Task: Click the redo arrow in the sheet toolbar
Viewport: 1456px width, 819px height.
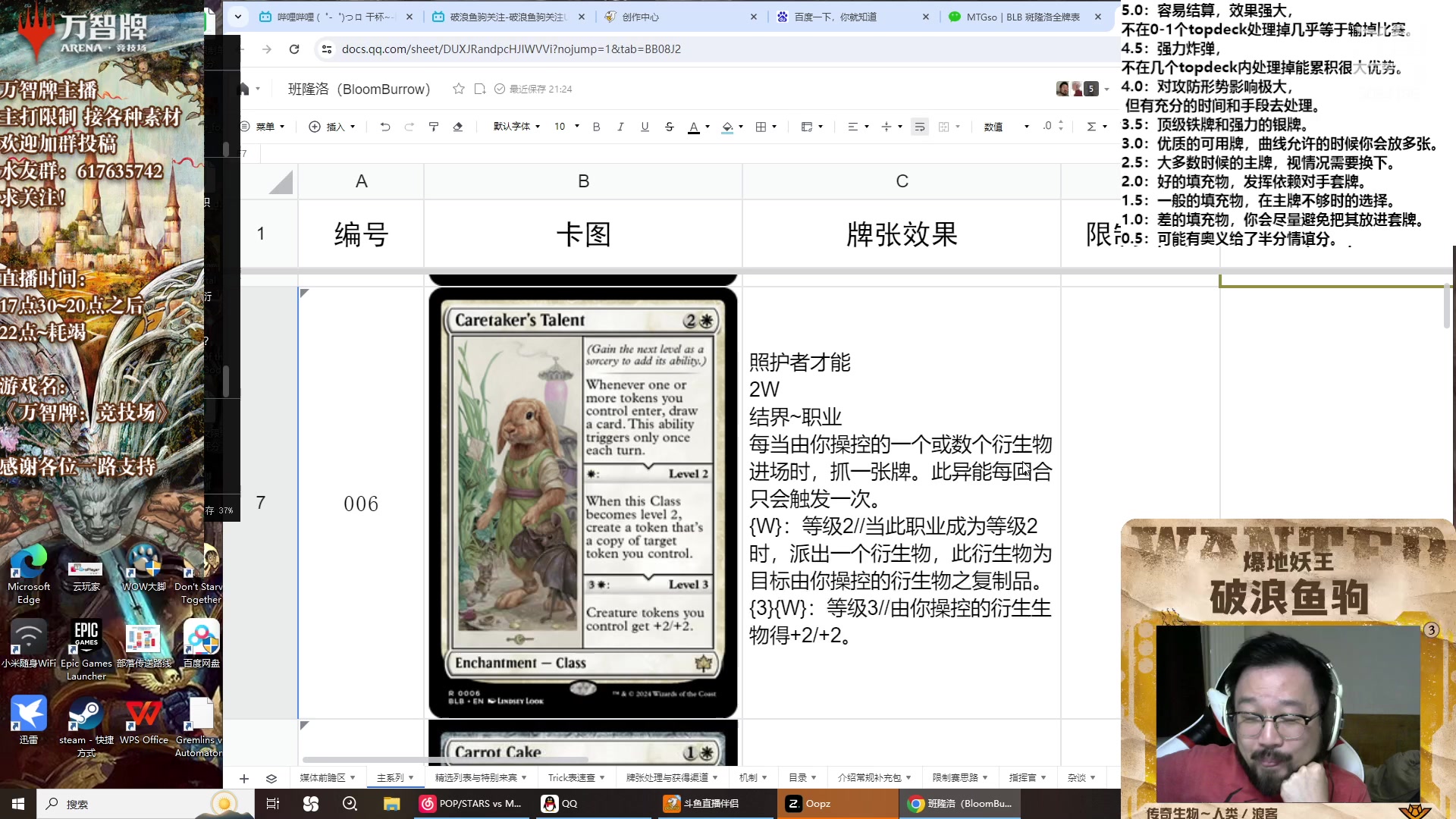Action: [409, 127]
